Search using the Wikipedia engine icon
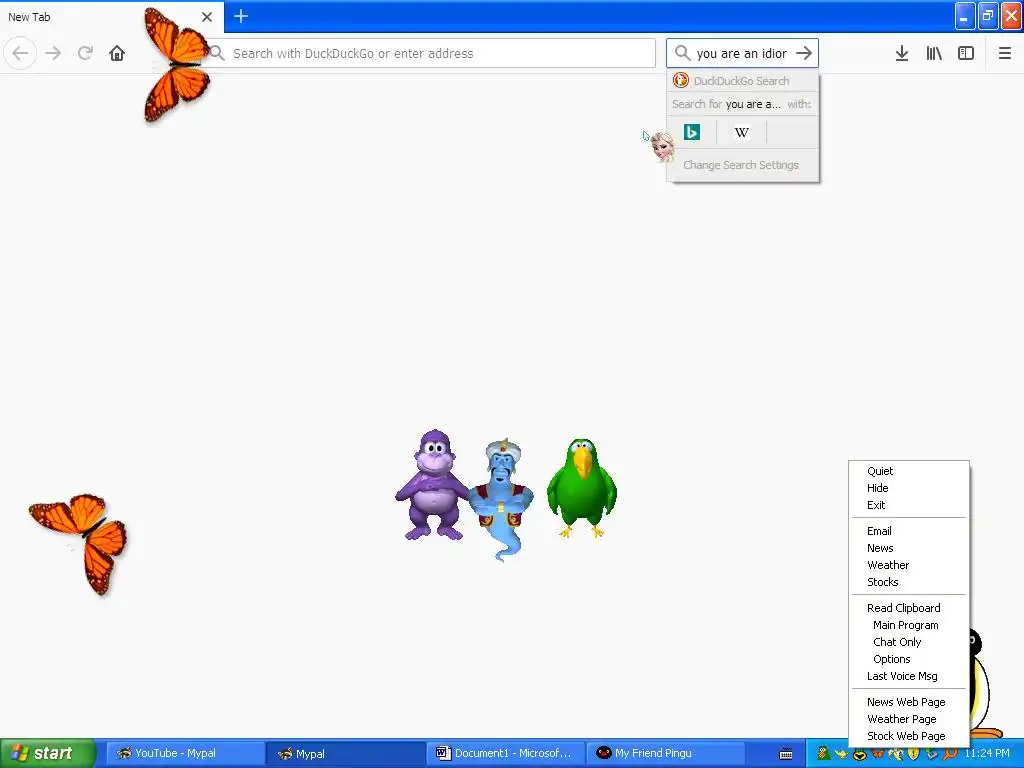The width and height of the screenshot is (1024, 768). (742, 133)
